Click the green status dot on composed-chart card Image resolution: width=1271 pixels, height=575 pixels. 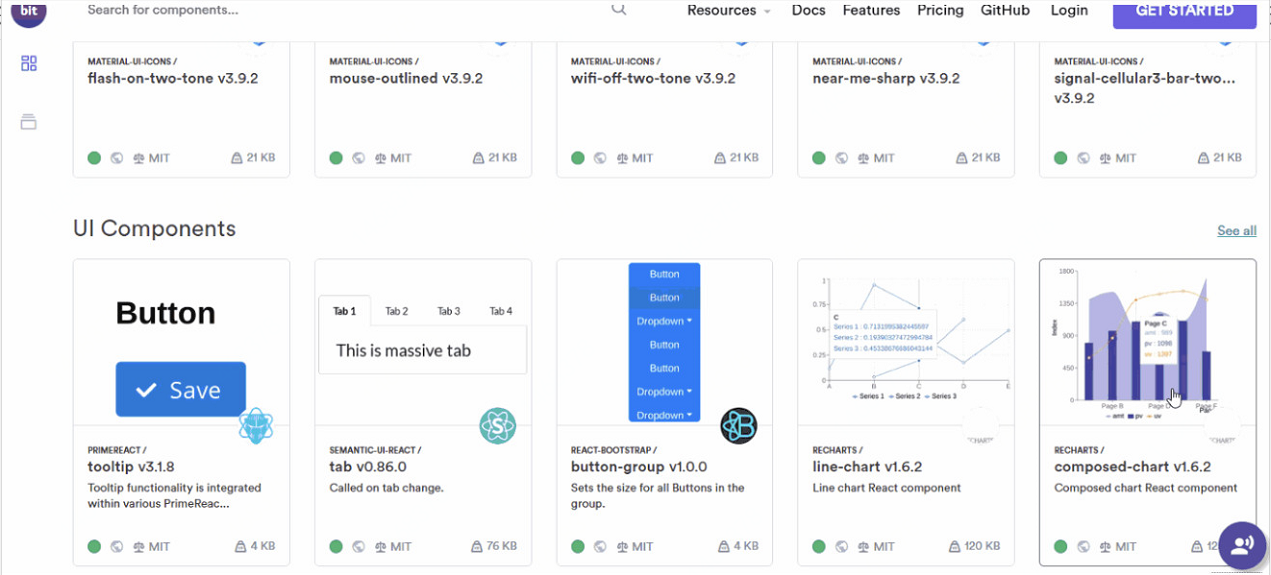click(1061, 547)
